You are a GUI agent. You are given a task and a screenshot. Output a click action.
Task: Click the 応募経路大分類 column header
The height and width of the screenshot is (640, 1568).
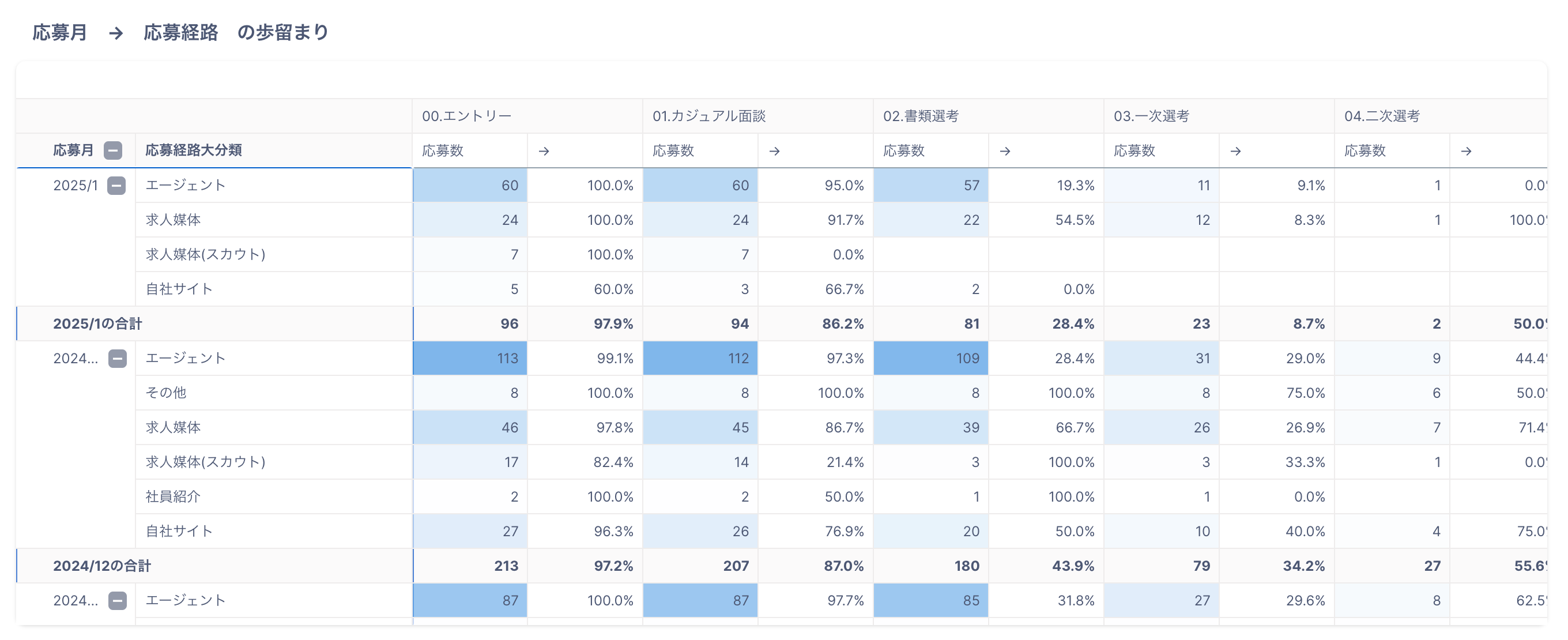194,150
